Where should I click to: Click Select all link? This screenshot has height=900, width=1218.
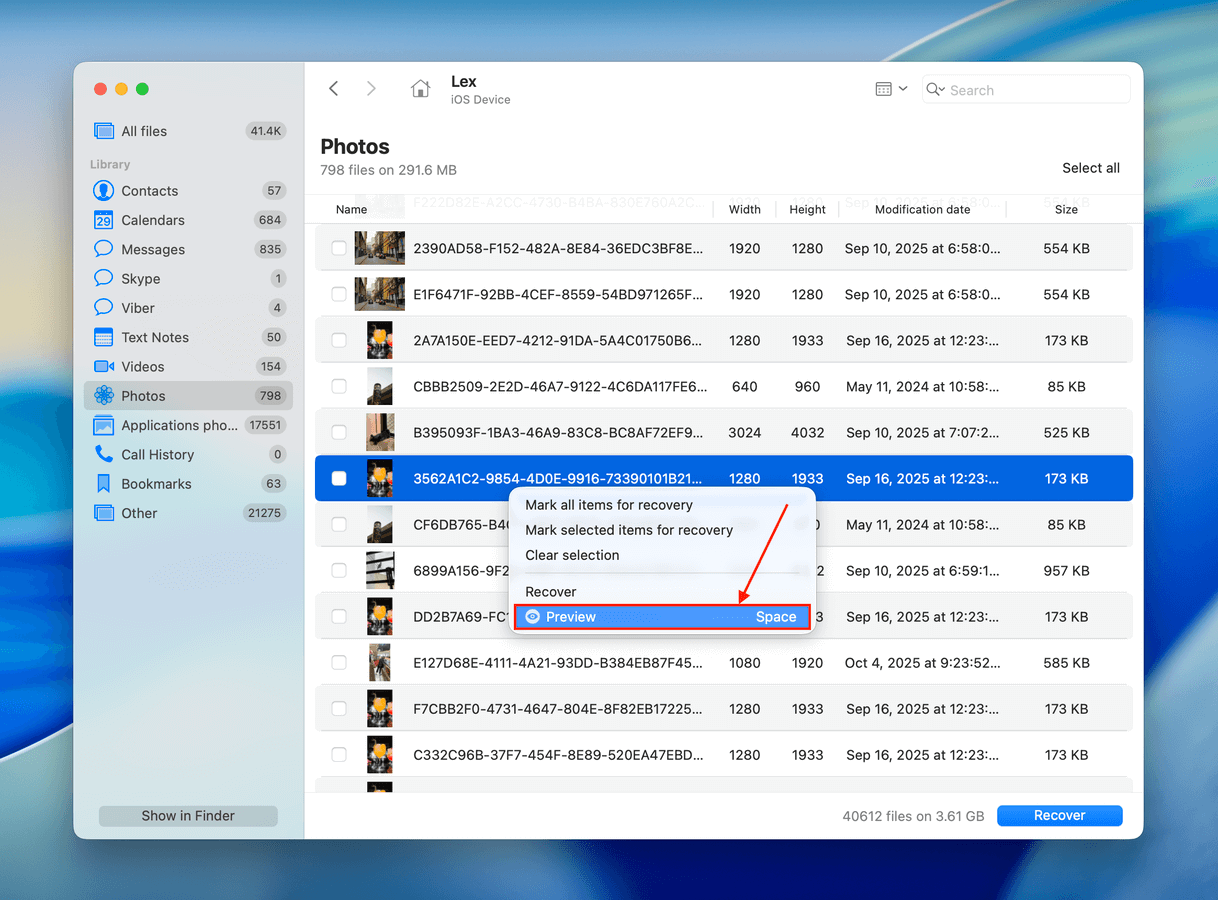pos(1090,168)
